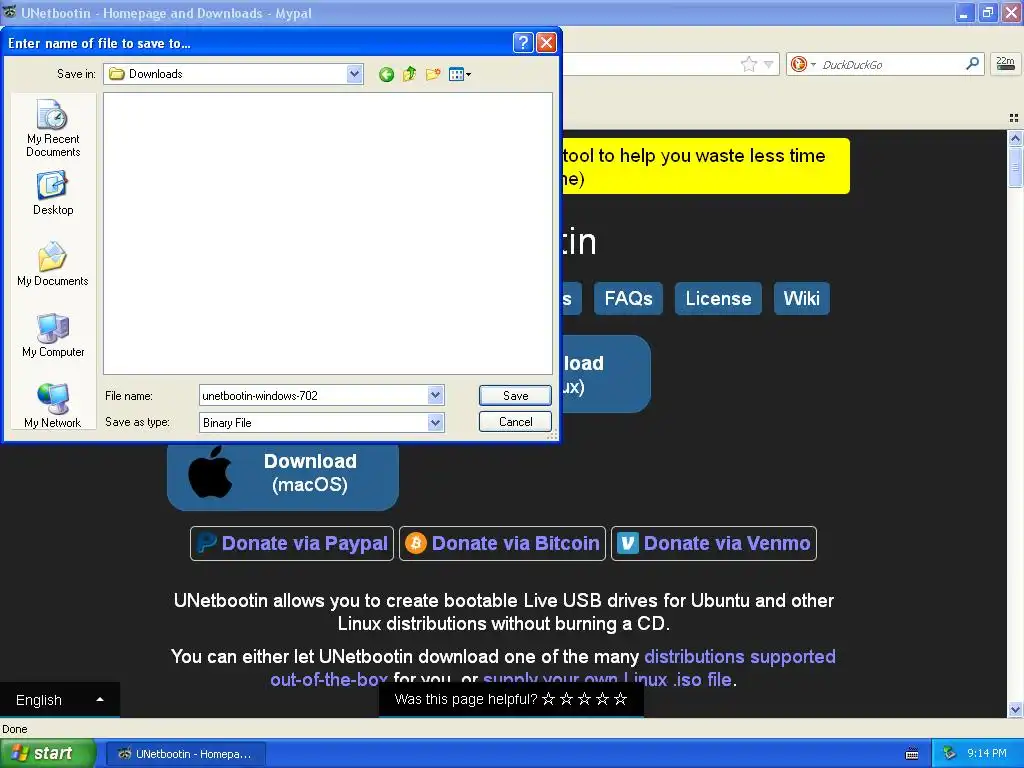Go up one folder level icon
1024x768 pixels.
[x=409, y=74]
